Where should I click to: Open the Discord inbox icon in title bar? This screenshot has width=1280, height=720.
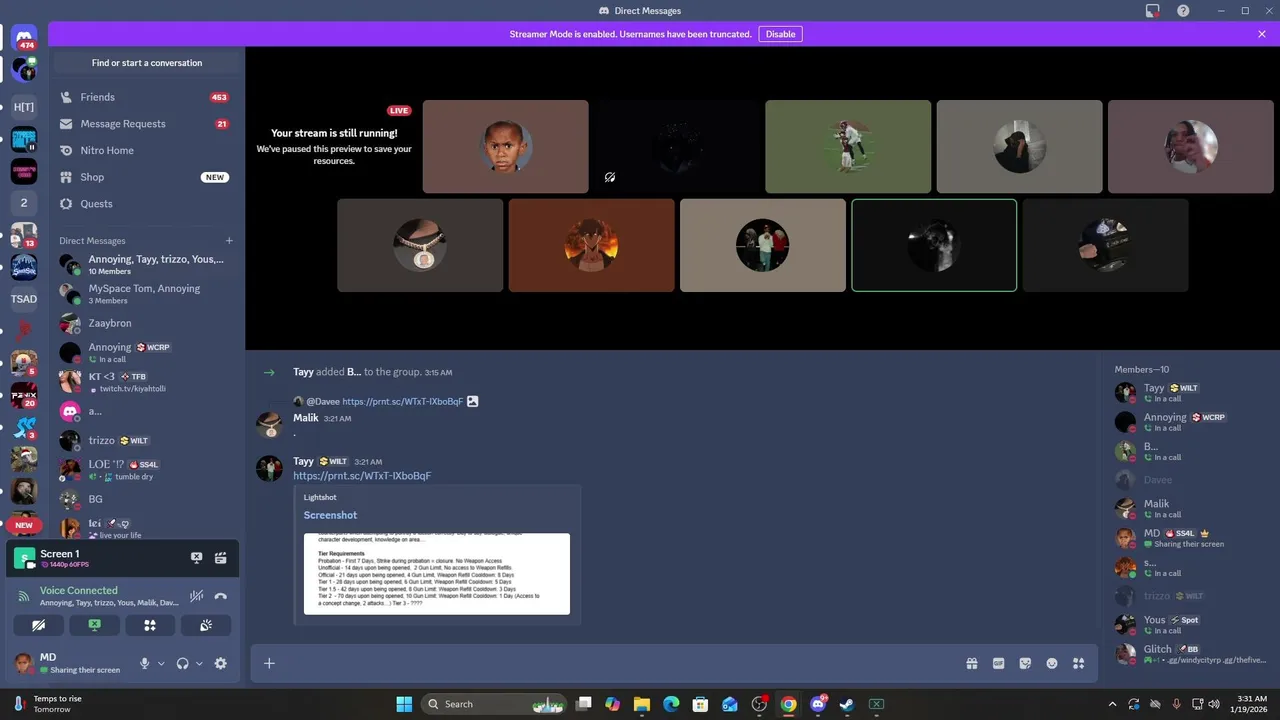coord(1153,11)
